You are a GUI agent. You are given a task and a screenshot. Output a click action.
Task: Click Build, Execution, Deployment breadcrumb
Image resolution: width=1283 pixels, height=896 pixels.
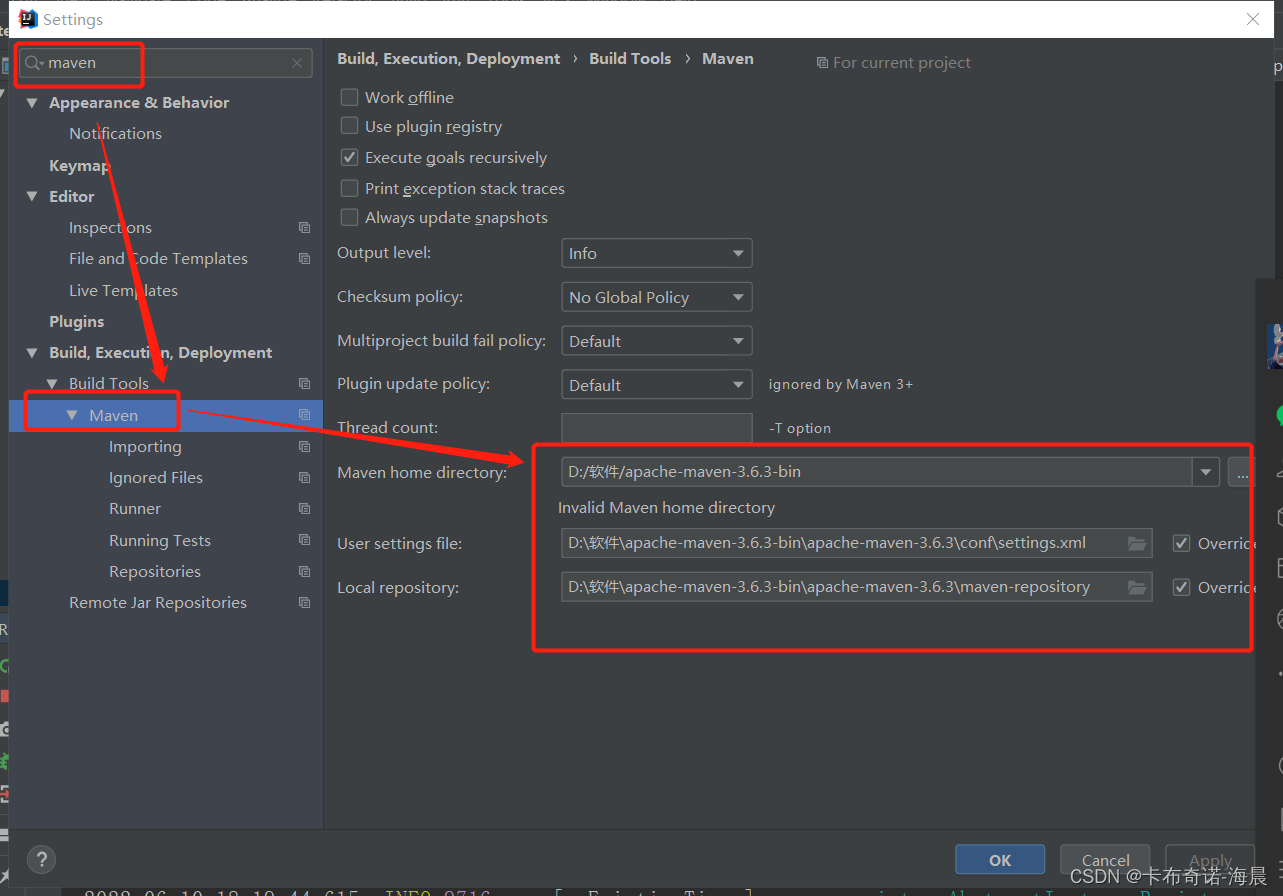pos(448,58)
